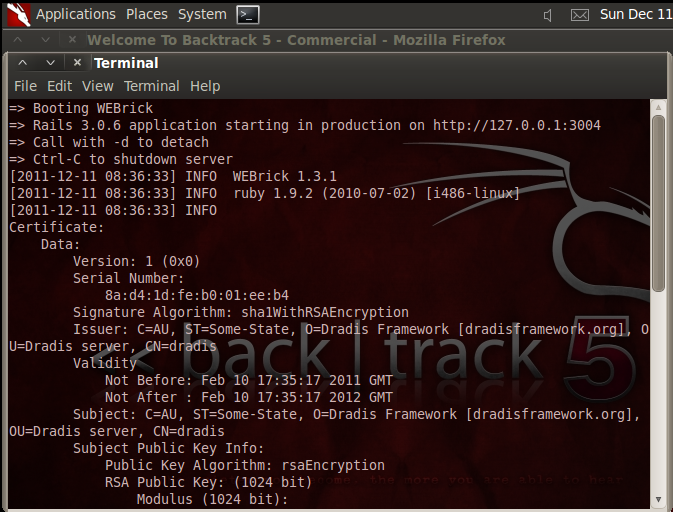Open the mail envelope icon in panel
The image size is (673, 512).
coord(579,15)
